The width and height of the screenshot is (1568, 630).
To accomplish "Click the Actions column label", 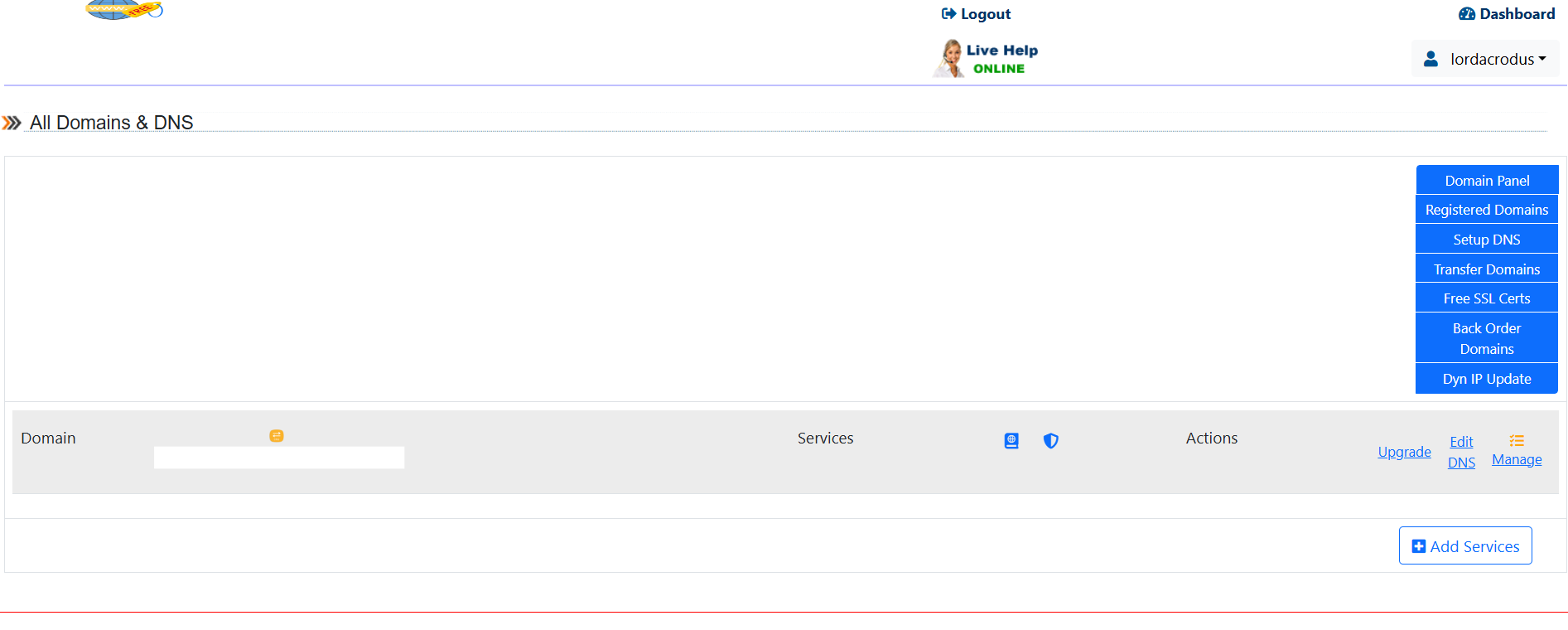I will click(x=1211, y=439).
